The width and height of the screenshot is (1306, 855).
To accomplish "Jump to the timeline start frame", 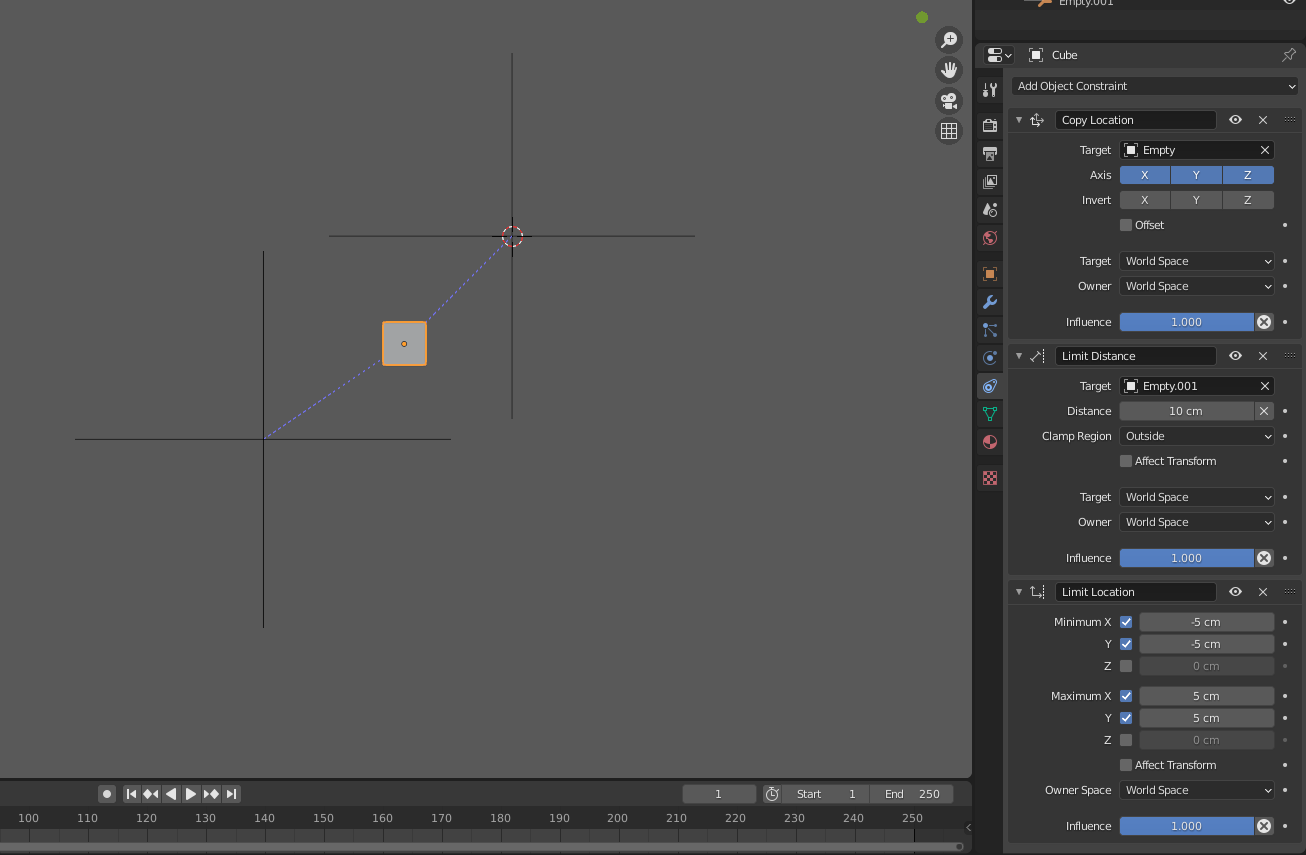I will (131, 794).
